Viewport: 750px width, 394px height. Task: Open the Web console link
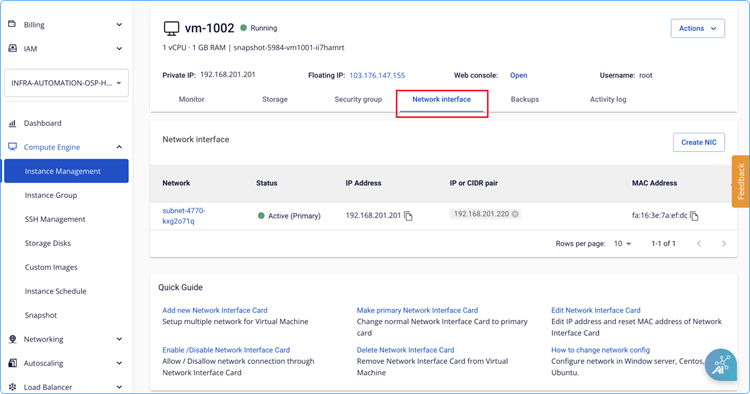[518, 76]
